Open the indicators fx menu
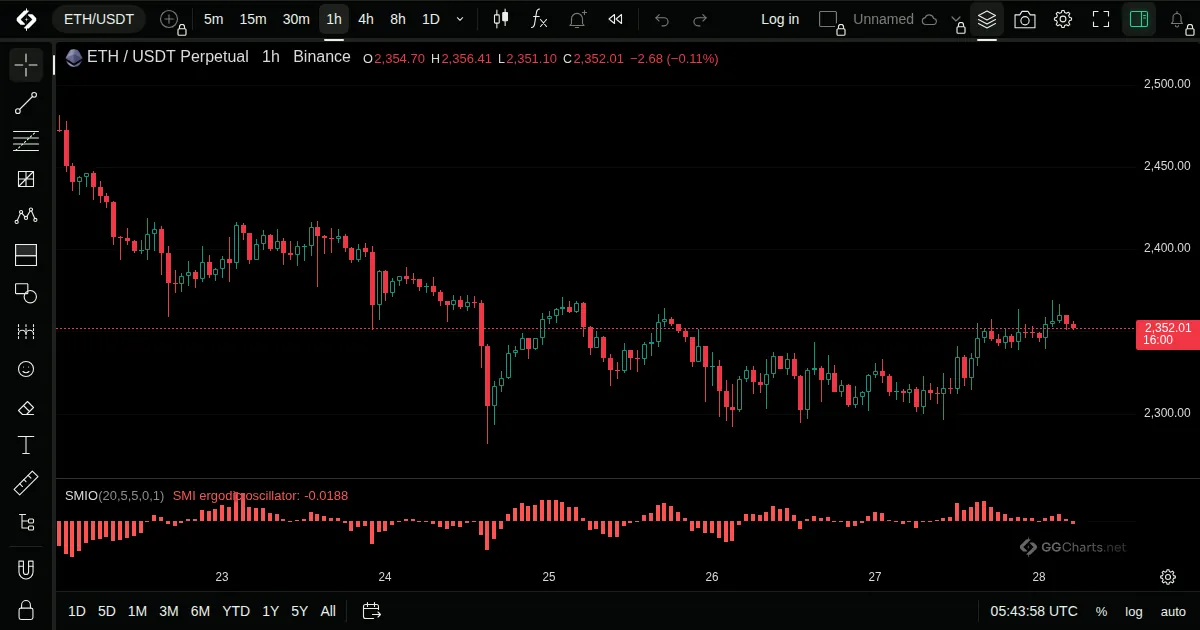 tap(539, 19)
